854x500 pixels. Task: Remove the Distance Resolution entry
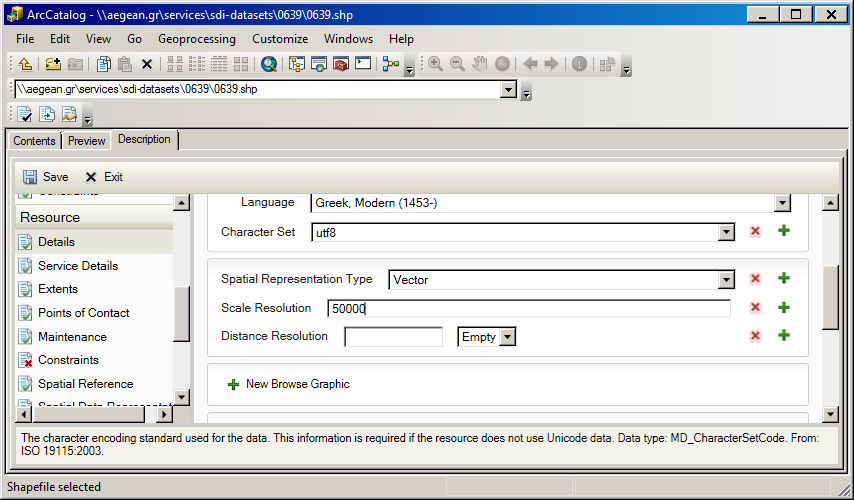755,336
